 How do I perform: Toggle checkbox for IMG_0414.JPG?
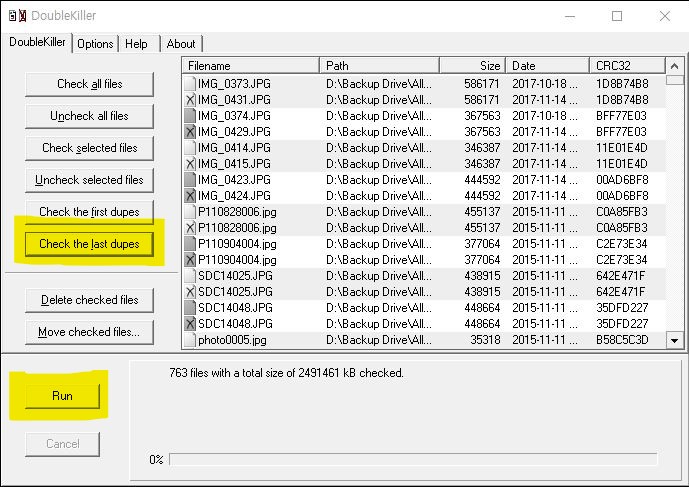pyautogui.click(x=190, y=148)
